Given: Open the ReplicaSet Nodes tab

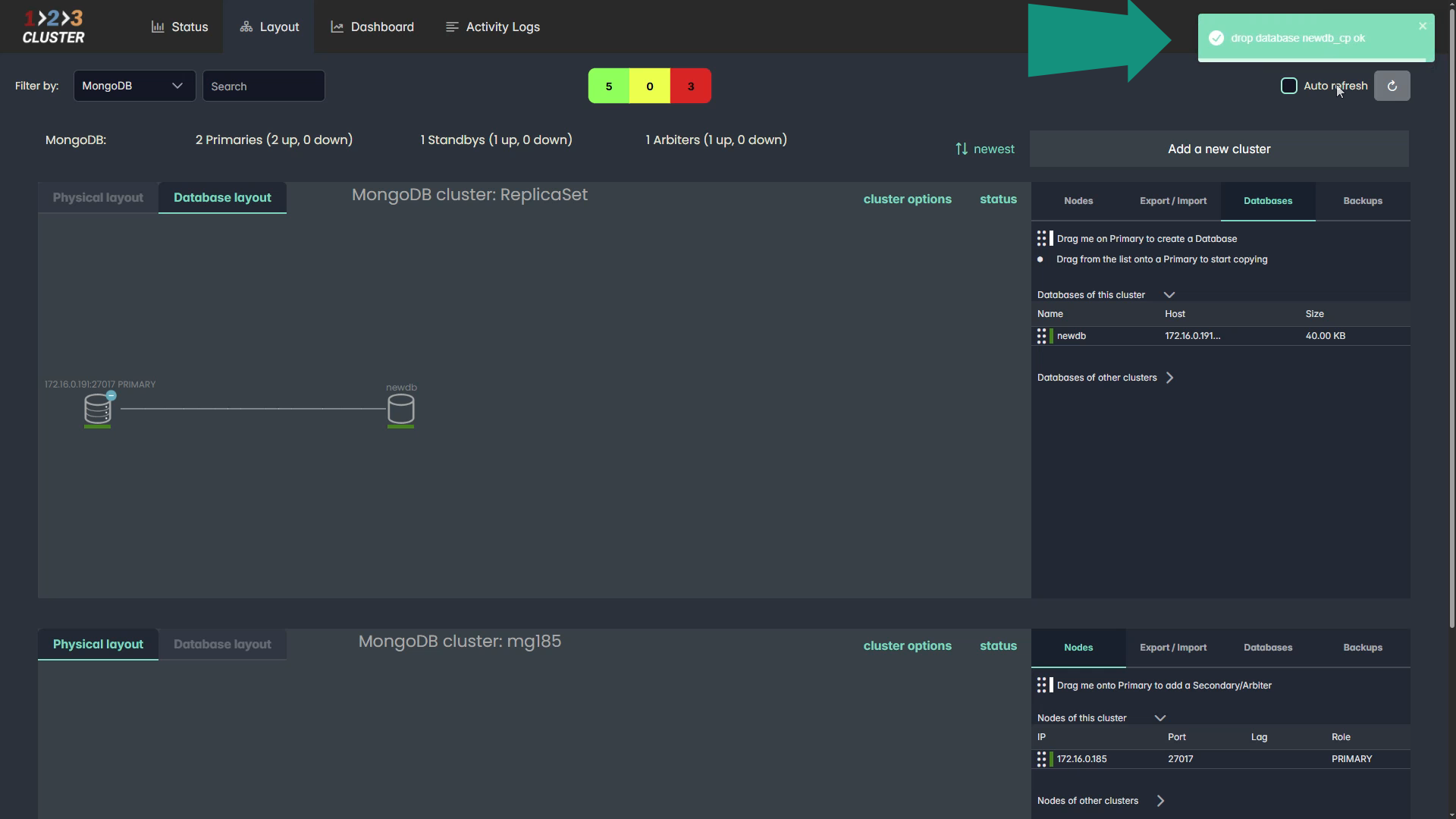Looking at the screenshot, I should click(1078, 201).
